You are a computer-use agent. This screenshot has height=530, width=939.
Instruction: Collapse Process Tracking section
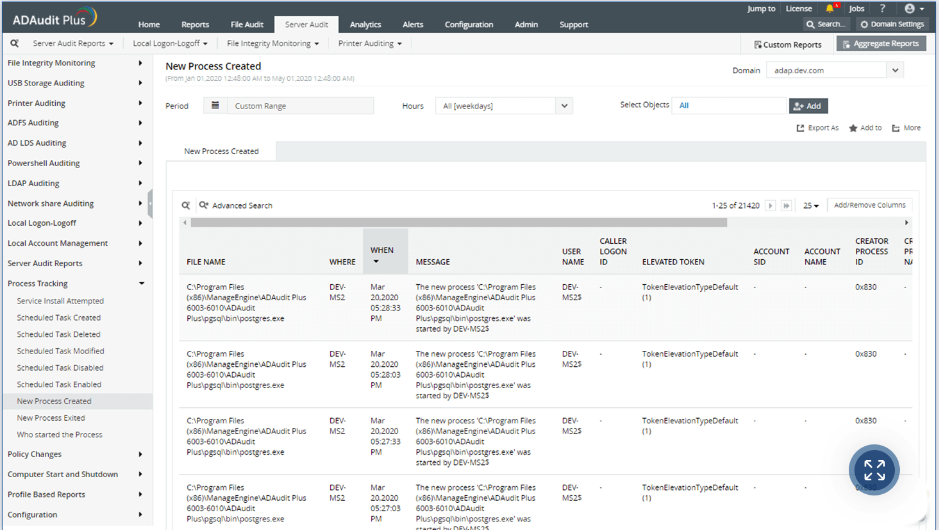(x=75, y=283)
